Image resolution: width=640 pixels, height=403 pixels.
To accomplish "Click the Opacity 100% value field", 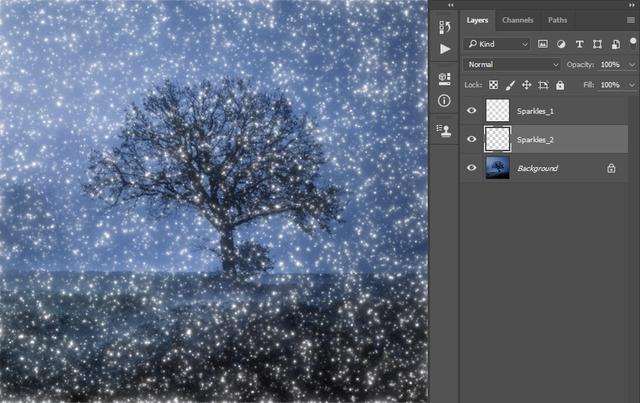I will pos(611,65).
